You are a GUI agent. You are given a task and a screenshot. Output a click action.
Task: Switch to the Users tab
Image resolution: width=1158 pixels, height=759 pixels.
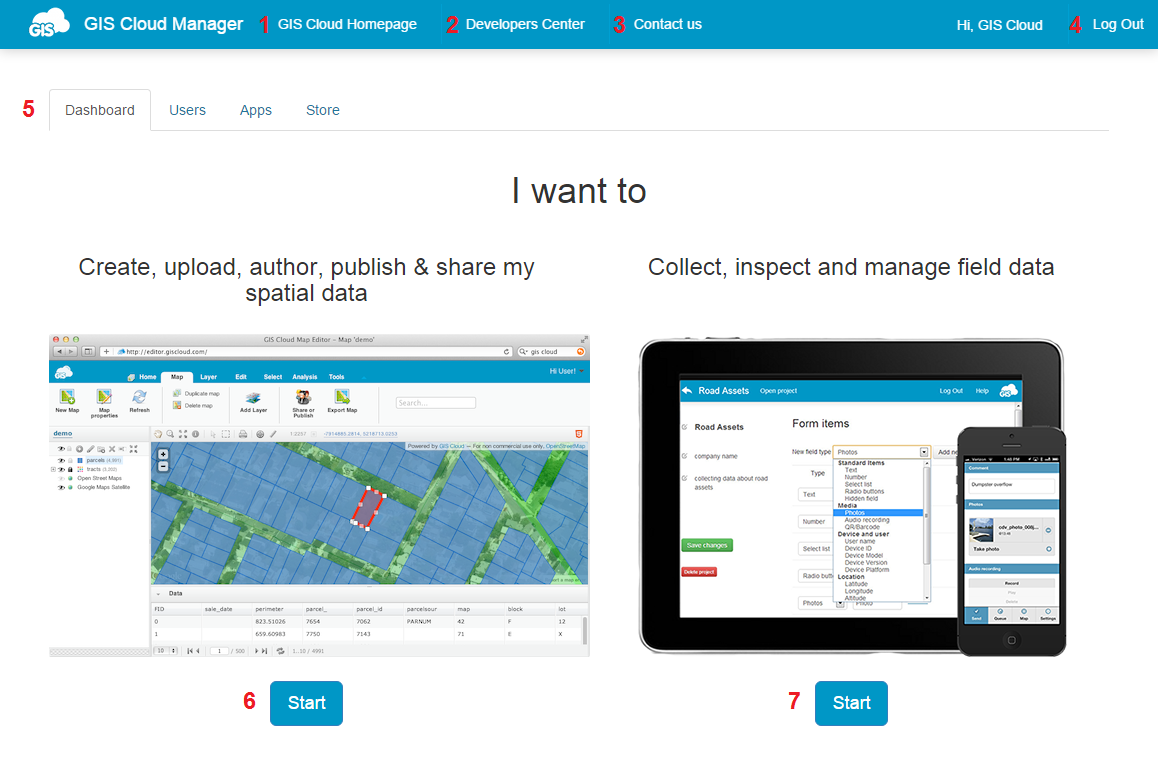click(x=187, y=110)
